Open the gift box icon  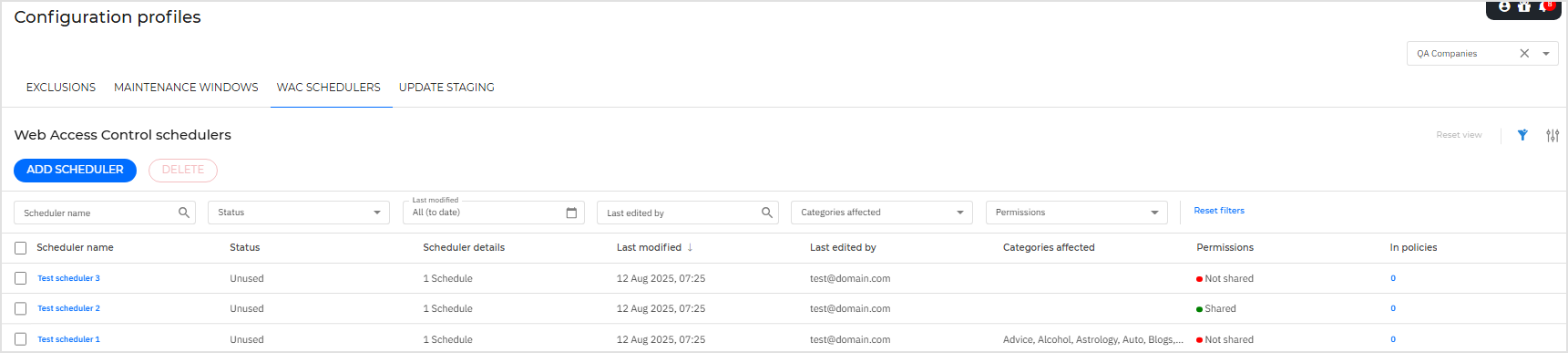(x=1524, y=6)
